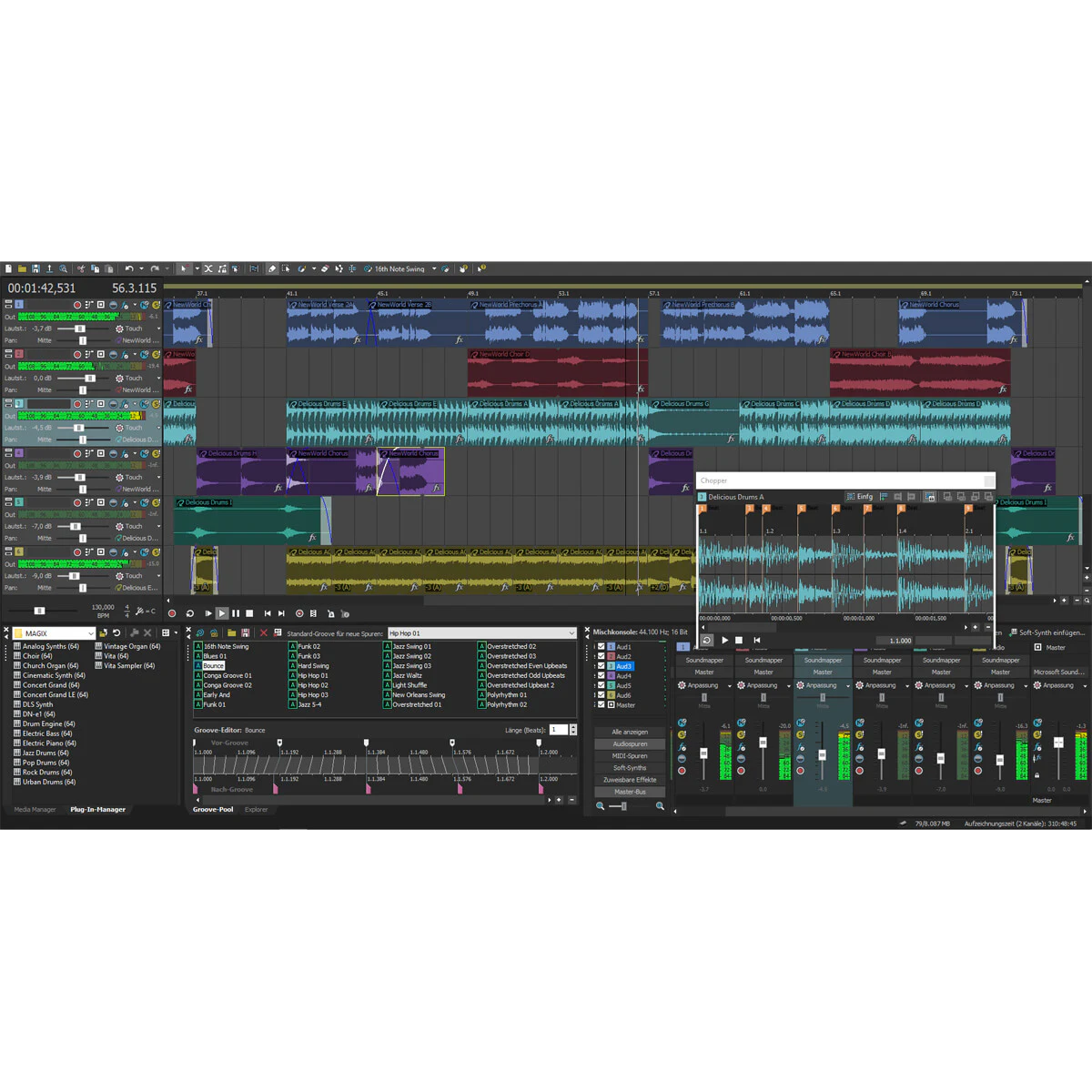Click the Paste icon in the main toolbar

pyautogui.click(x=110, y=268)
